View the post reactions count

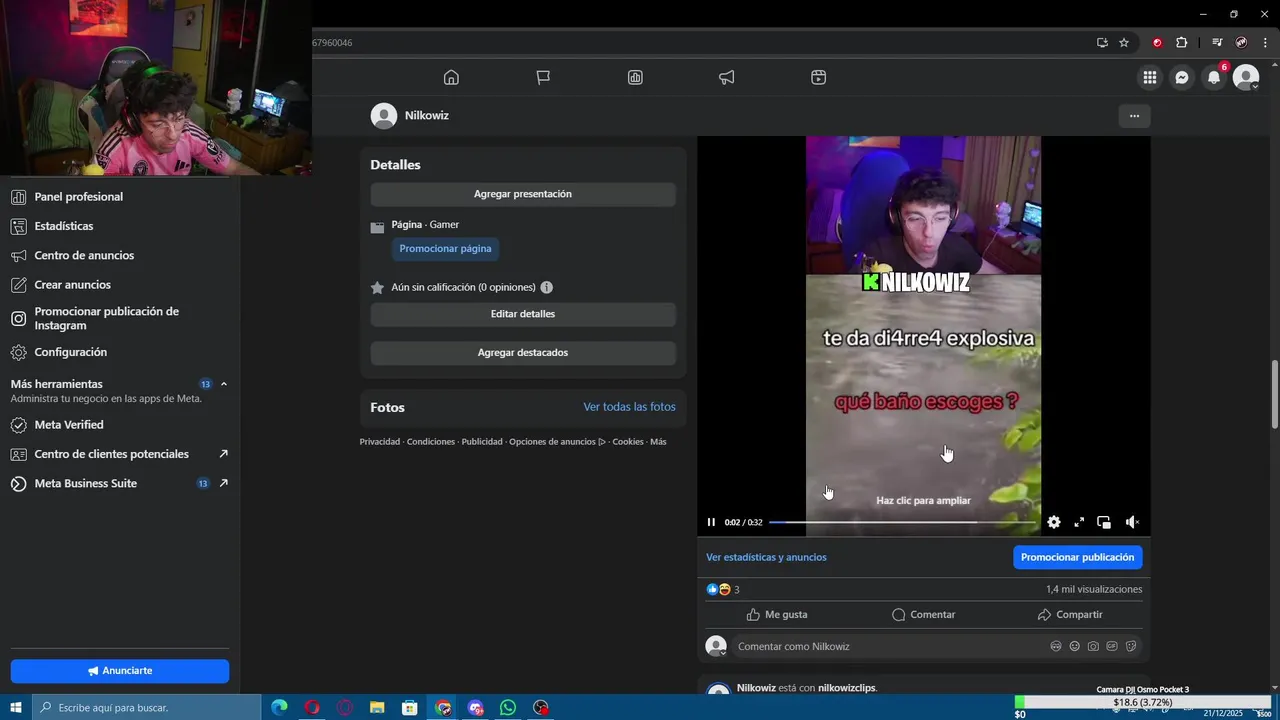point(723,589)
